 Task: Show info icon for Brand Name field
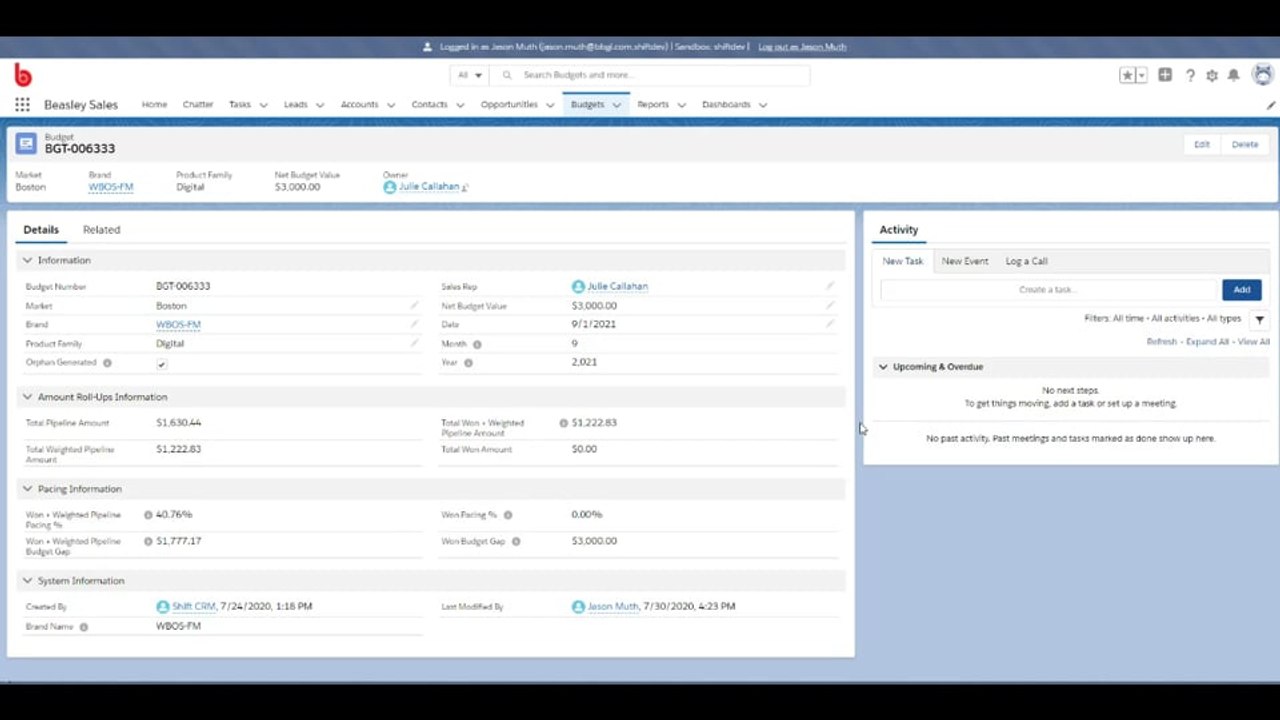(84, 627)
